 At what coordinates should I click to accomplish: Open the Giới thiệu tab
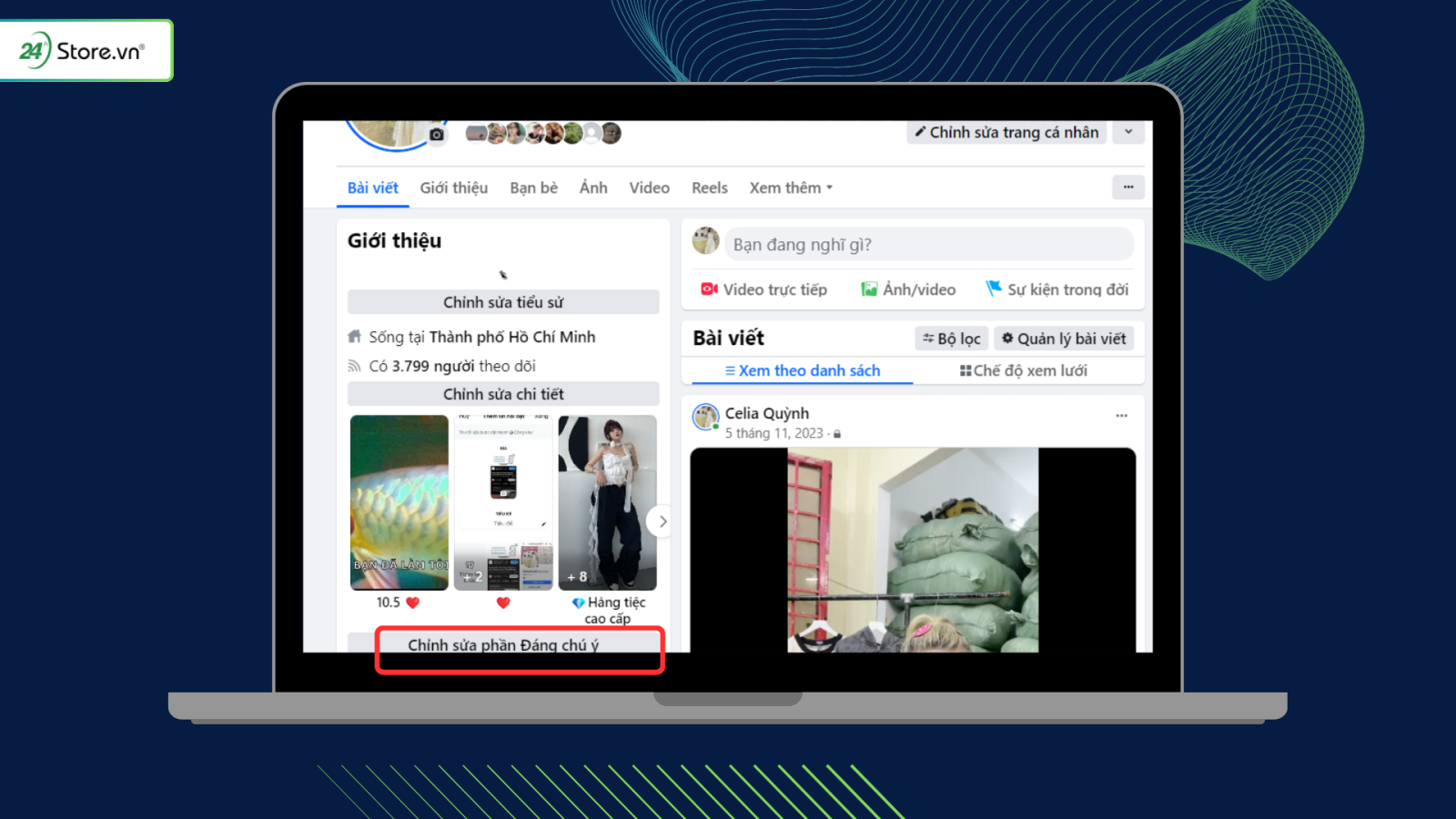pos(454,187)
